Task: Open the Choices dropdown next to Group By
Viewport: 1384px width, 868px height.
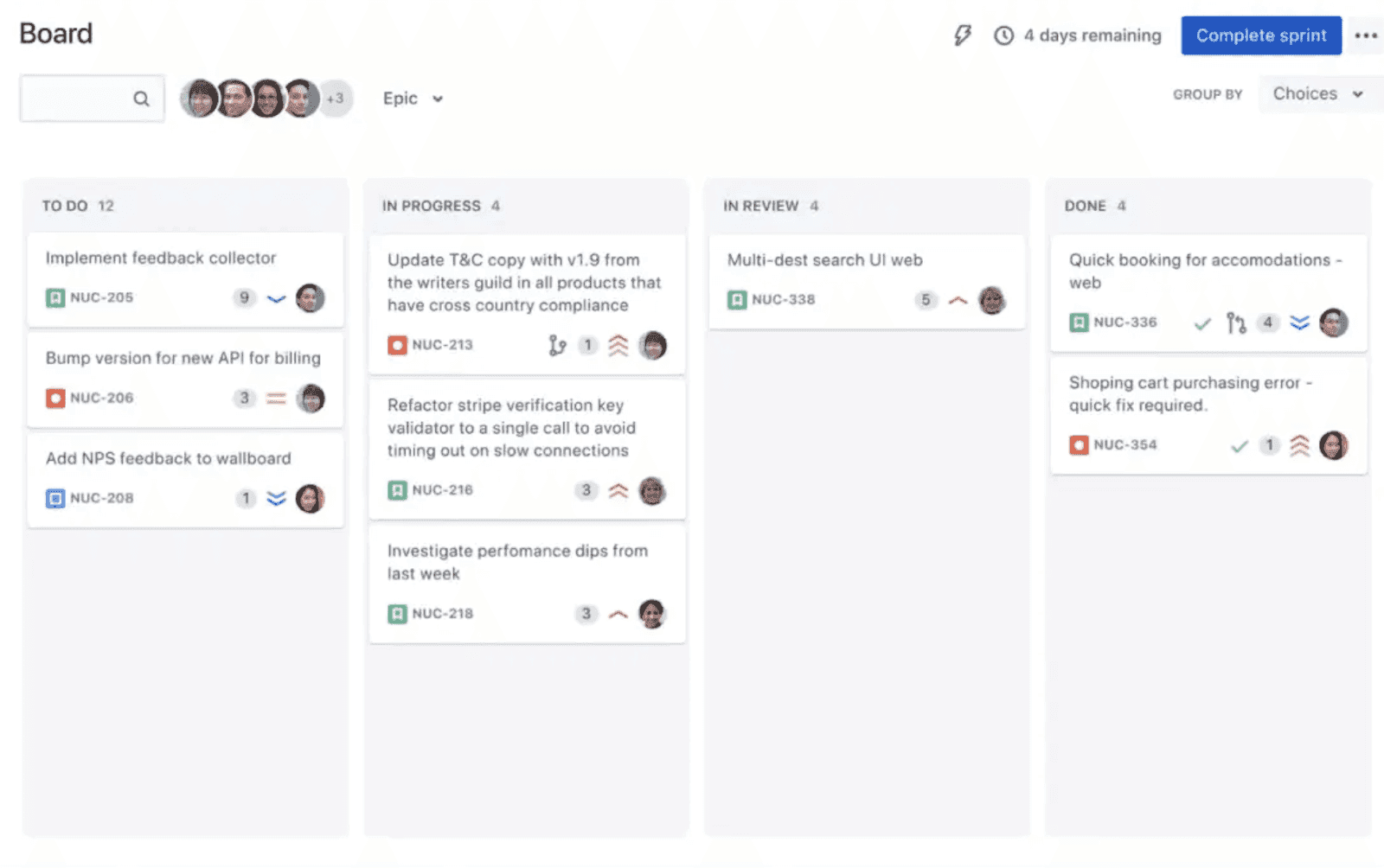Action: 1317,93
